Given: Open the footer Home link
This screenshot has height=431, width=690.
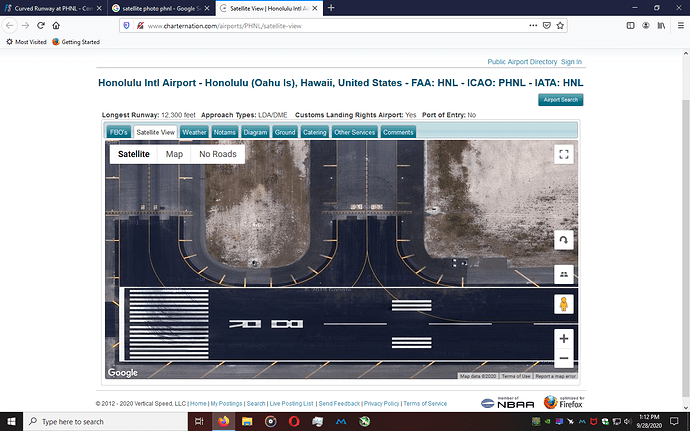Looking at the screenshot, I should 198,404.
